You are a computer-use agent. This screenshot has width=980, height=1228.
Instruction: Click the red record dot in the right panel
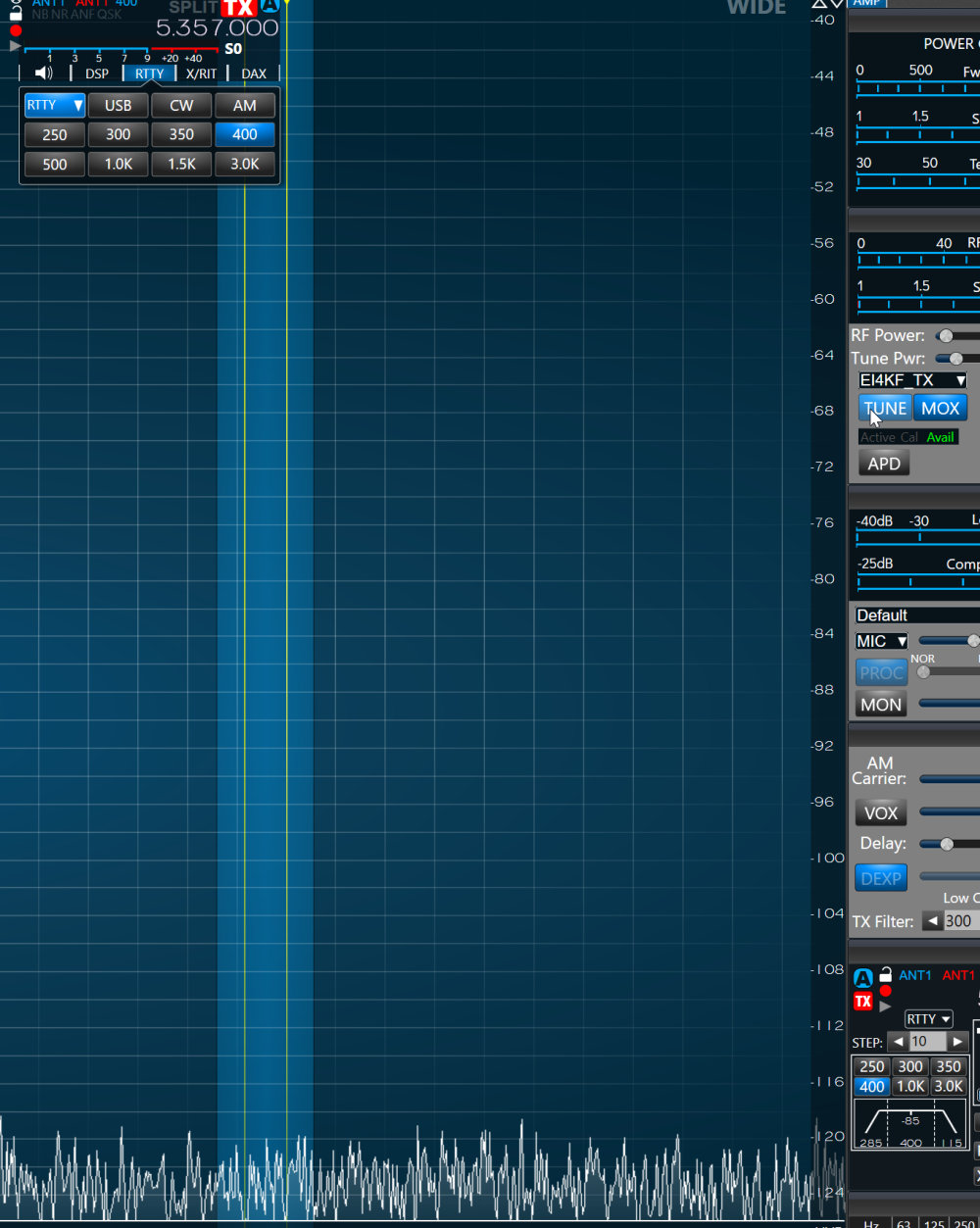(x=885, y=991)
